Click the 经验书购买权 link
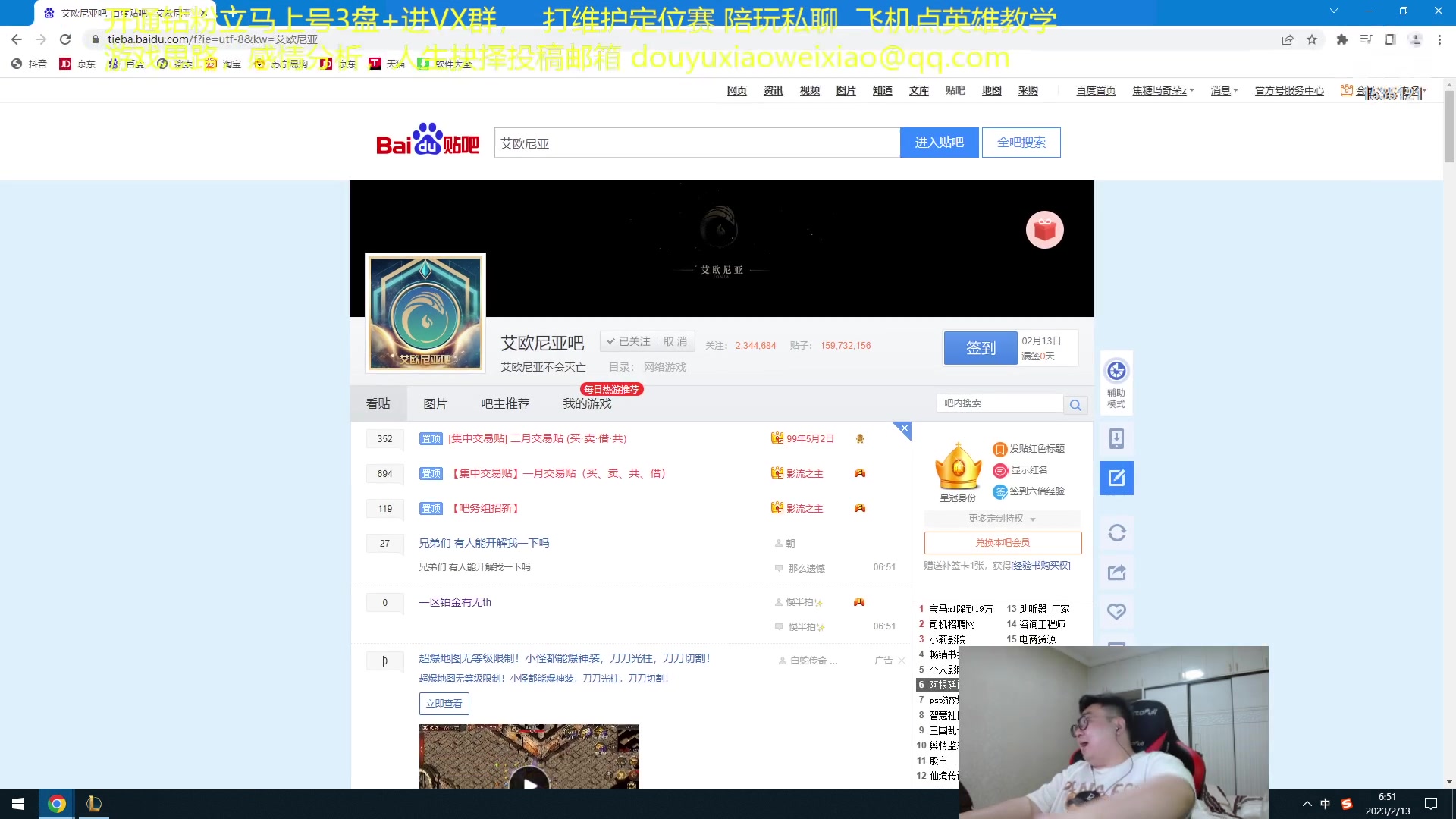Screen dimensions: 1456x819 [1041, 566]
